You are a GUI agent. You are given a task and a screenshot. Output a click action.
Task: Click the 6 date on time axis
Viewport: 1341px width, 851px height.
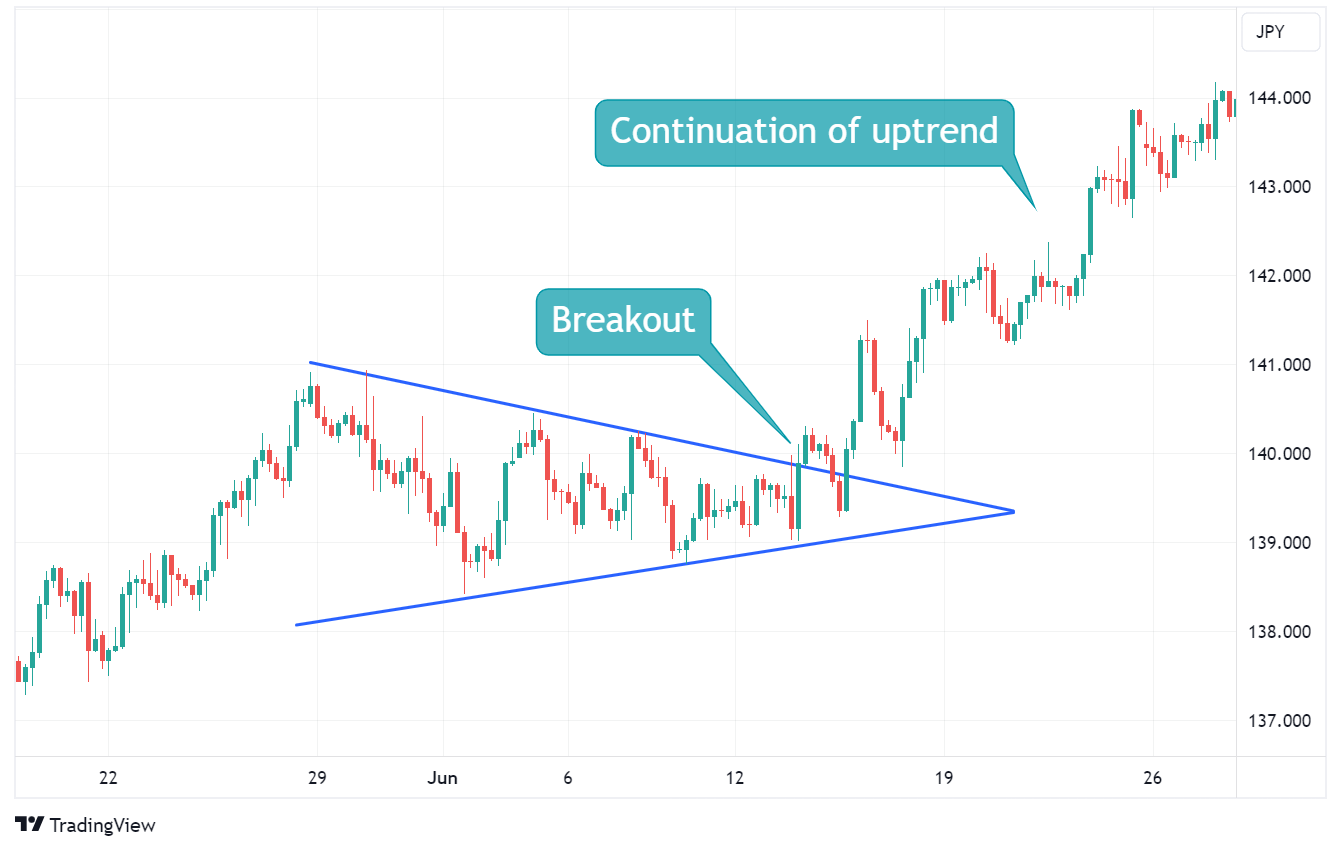click(568, 778)
